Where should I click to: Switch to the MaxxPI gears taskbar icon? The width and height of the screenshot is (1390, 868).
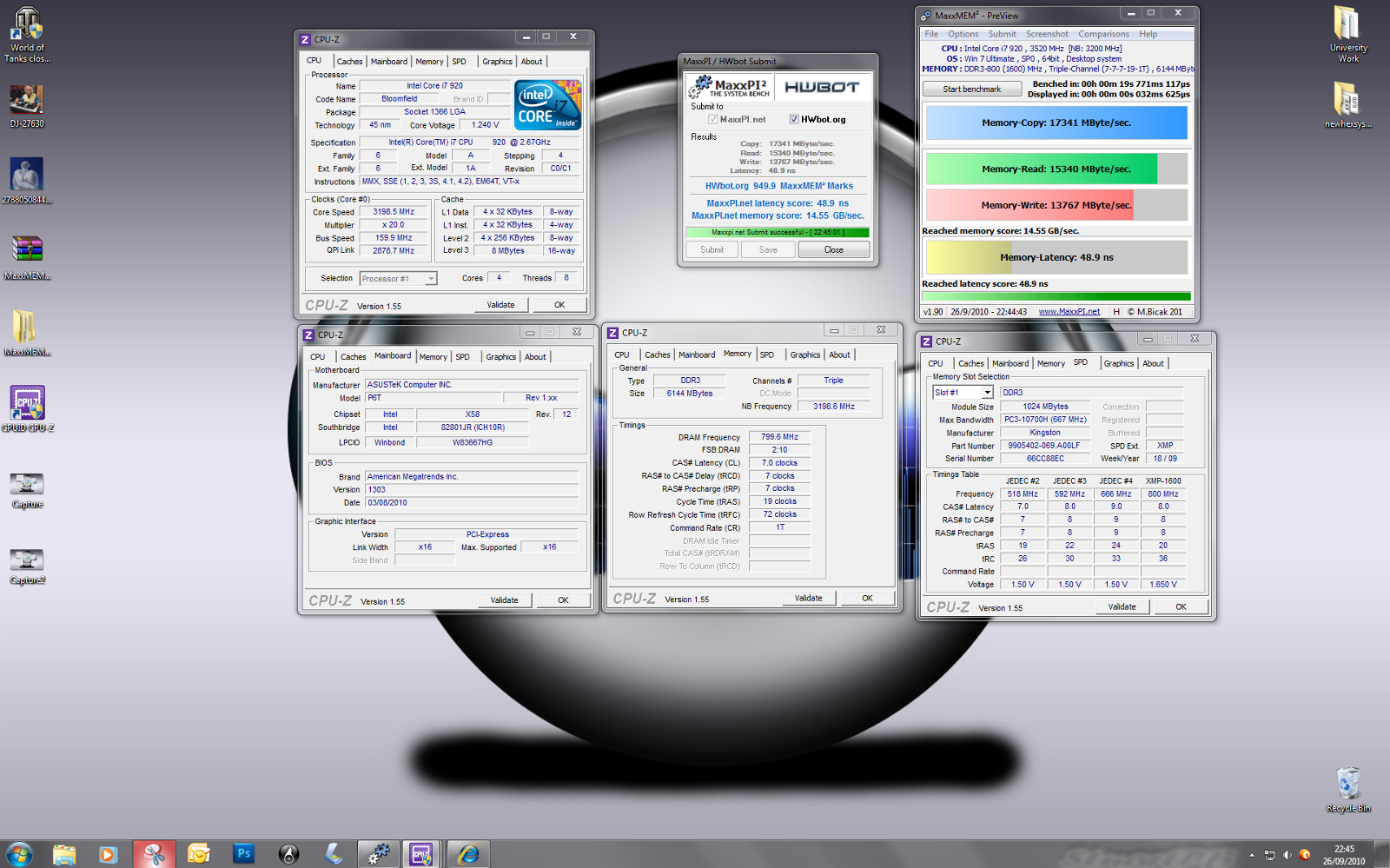coord(379,854)
